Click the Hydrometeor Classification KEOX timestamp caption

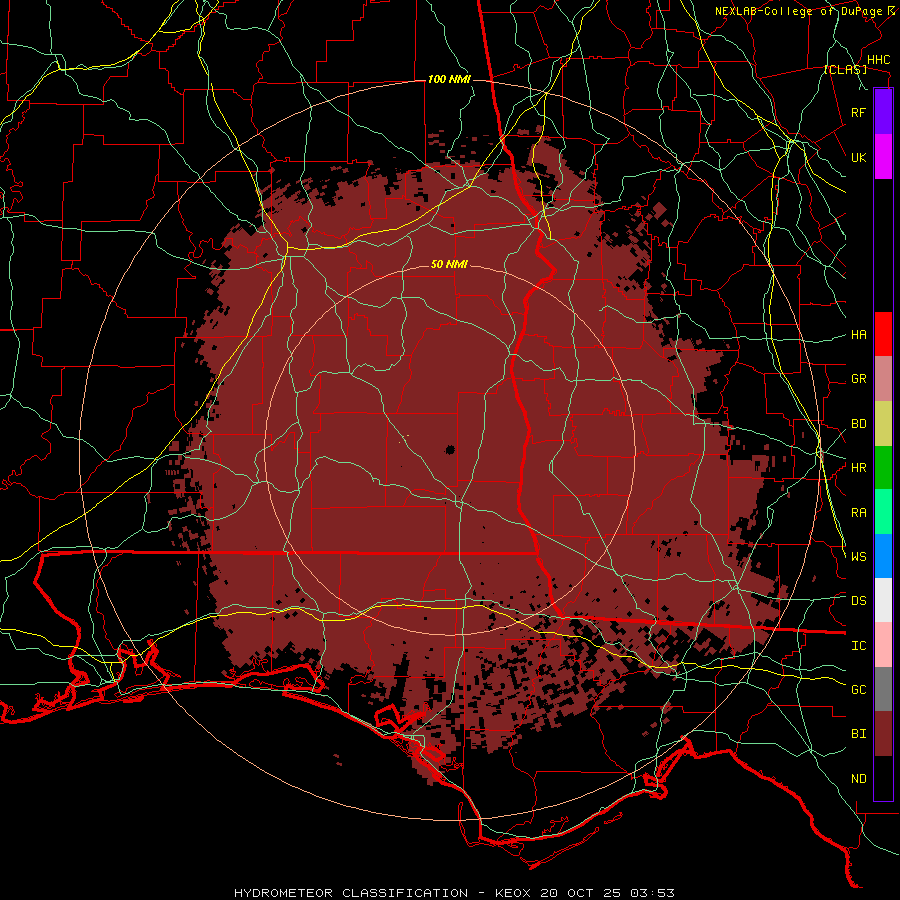[x=454, y=893]
